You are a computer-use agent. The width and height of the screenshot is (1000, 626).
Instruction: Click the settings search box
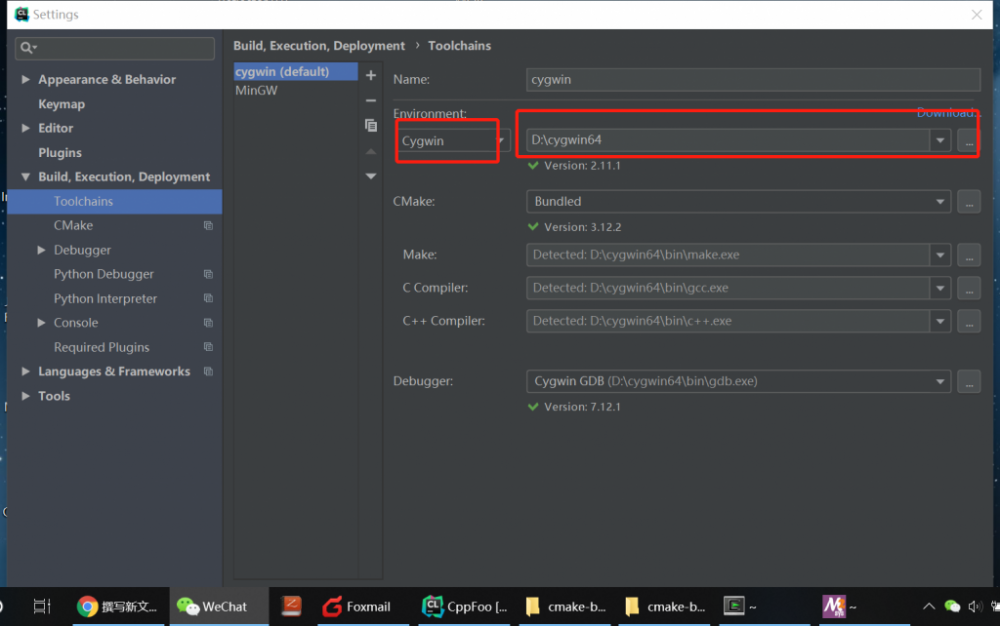115,48
